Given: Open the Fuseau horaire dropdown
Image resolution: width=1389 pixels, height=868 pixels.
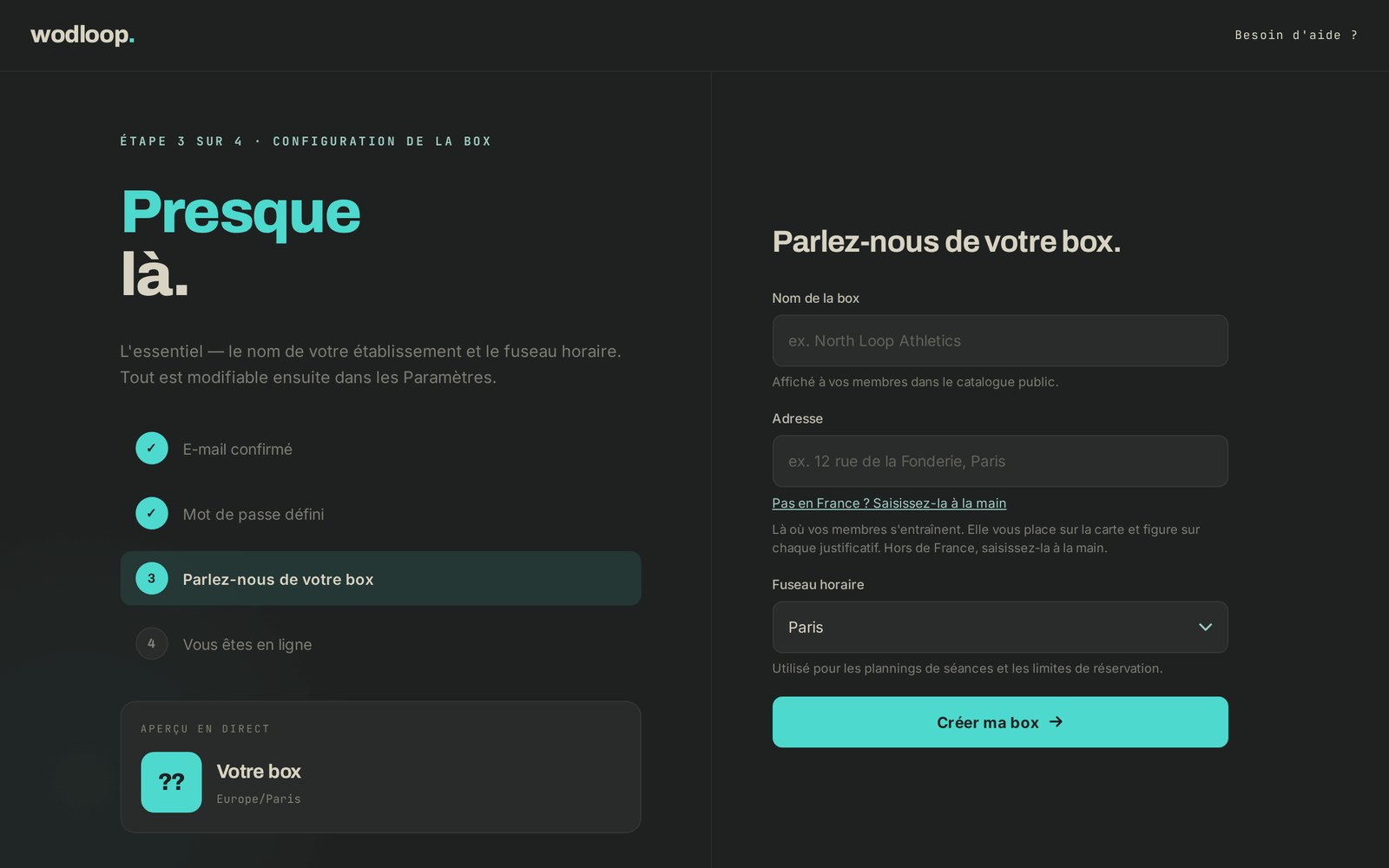Looking at the screenshot, I should (x=1000, y=628).
